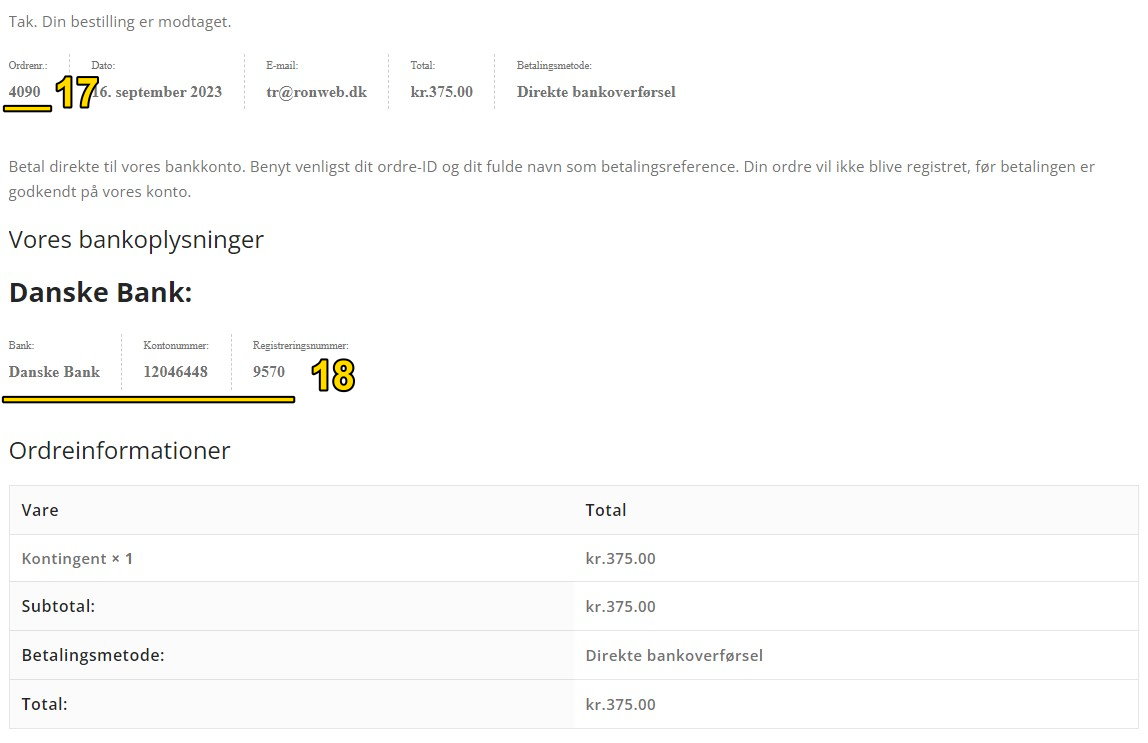1148x743 pixels.
Task: Click the 'Ordrenr.:' label
Action: point(28,65)
